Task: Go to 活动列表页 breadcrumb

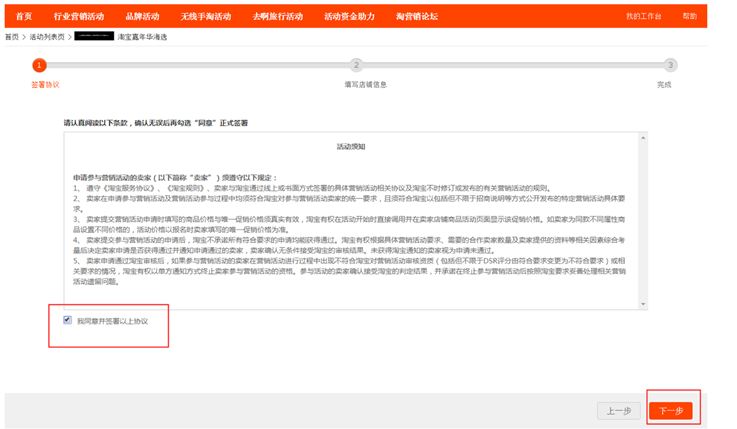Action: coord(47,37)
